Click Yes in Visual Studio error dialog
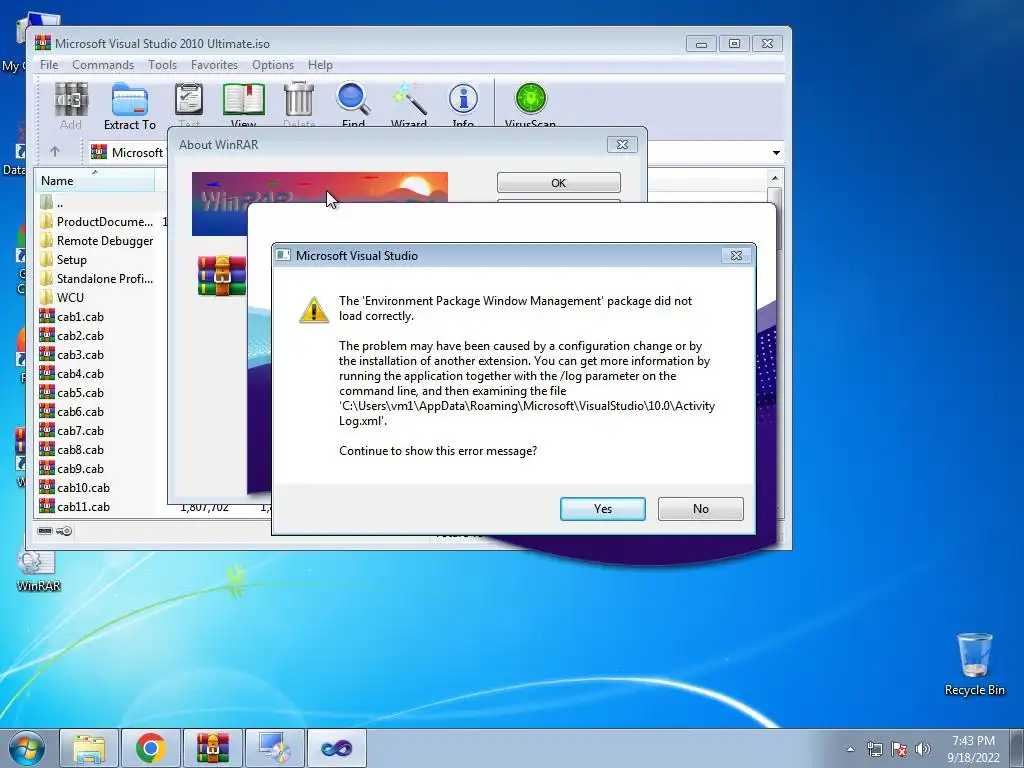Screen dimensions: 1024x768 603,509
